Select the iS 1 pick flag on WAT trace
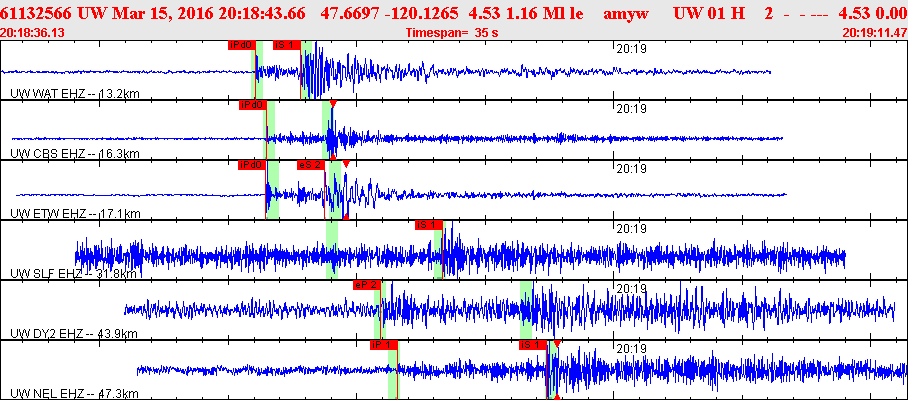This screenshot has width=908, height=400. pos(286,45)
